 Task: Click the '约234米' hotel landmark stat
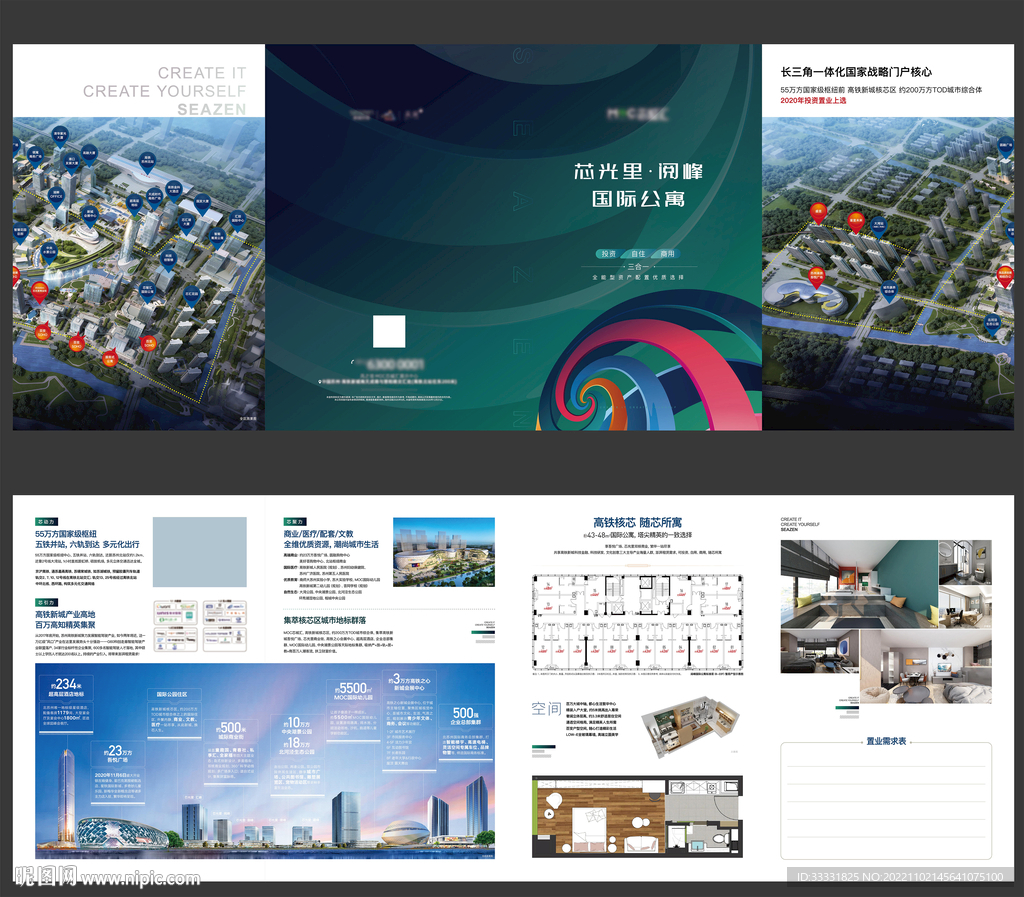(67, 686)
